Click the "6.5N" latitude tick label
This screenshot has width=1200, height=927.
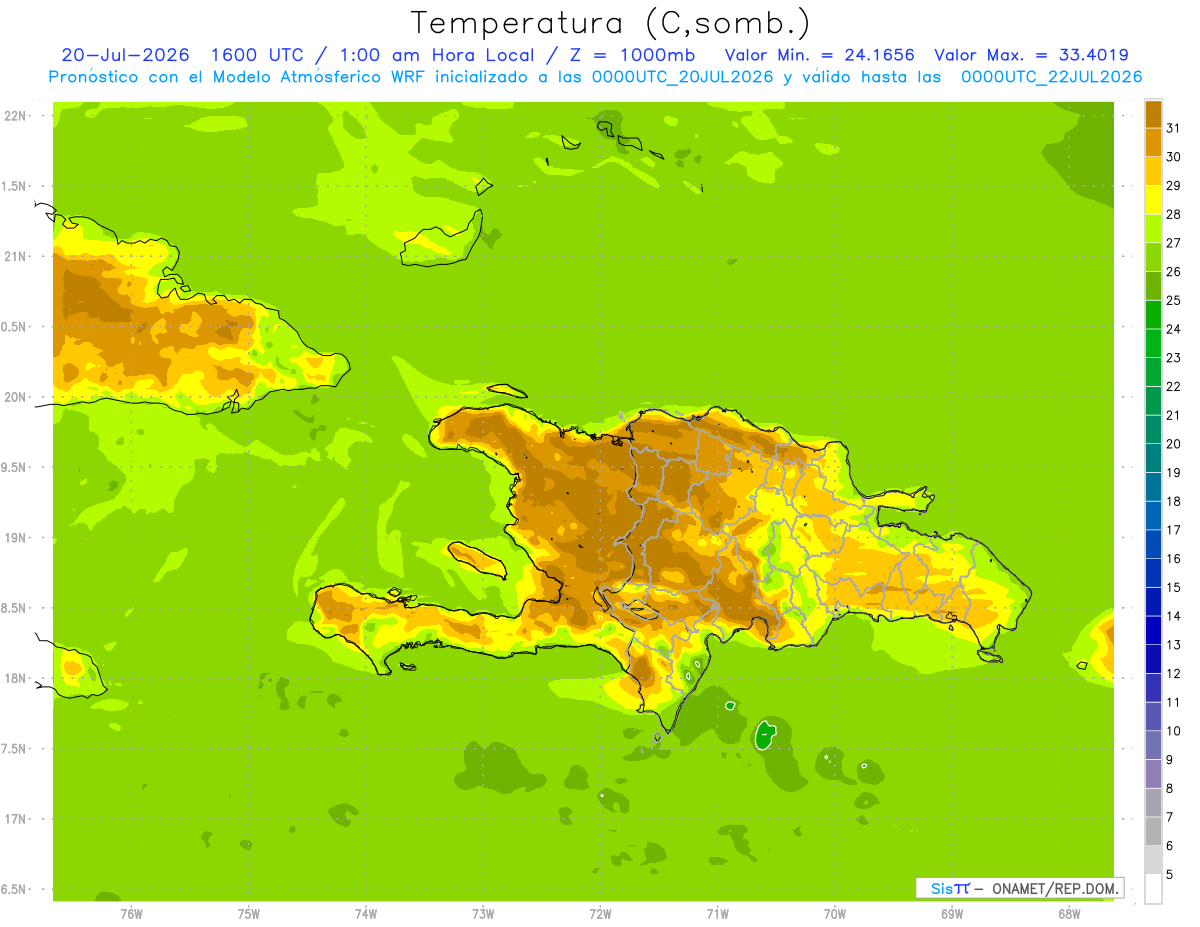pos(14,889)
